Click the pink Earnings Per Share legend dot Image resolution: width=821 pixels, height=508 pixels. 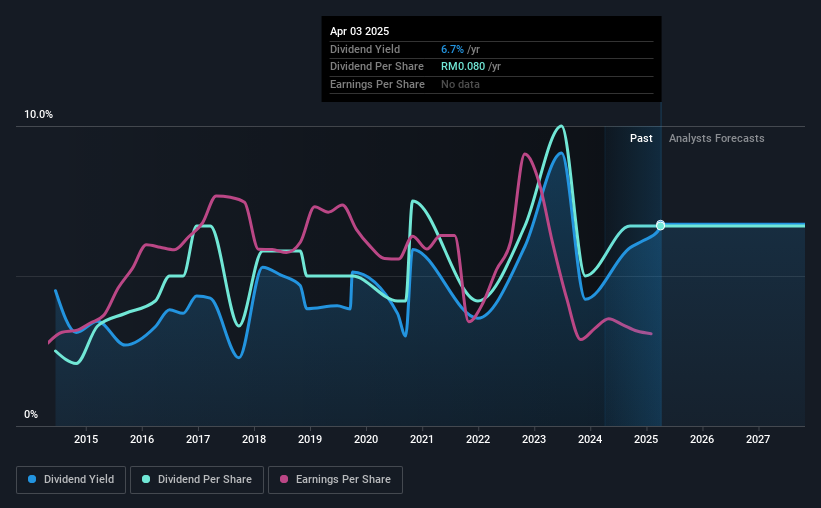(x=284, y=479)
